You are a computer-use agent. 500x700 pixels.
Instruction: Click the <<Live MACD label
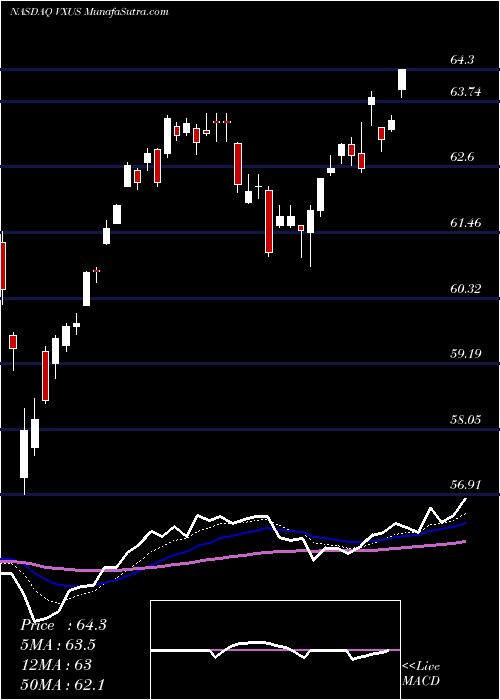tap(421, 674)
